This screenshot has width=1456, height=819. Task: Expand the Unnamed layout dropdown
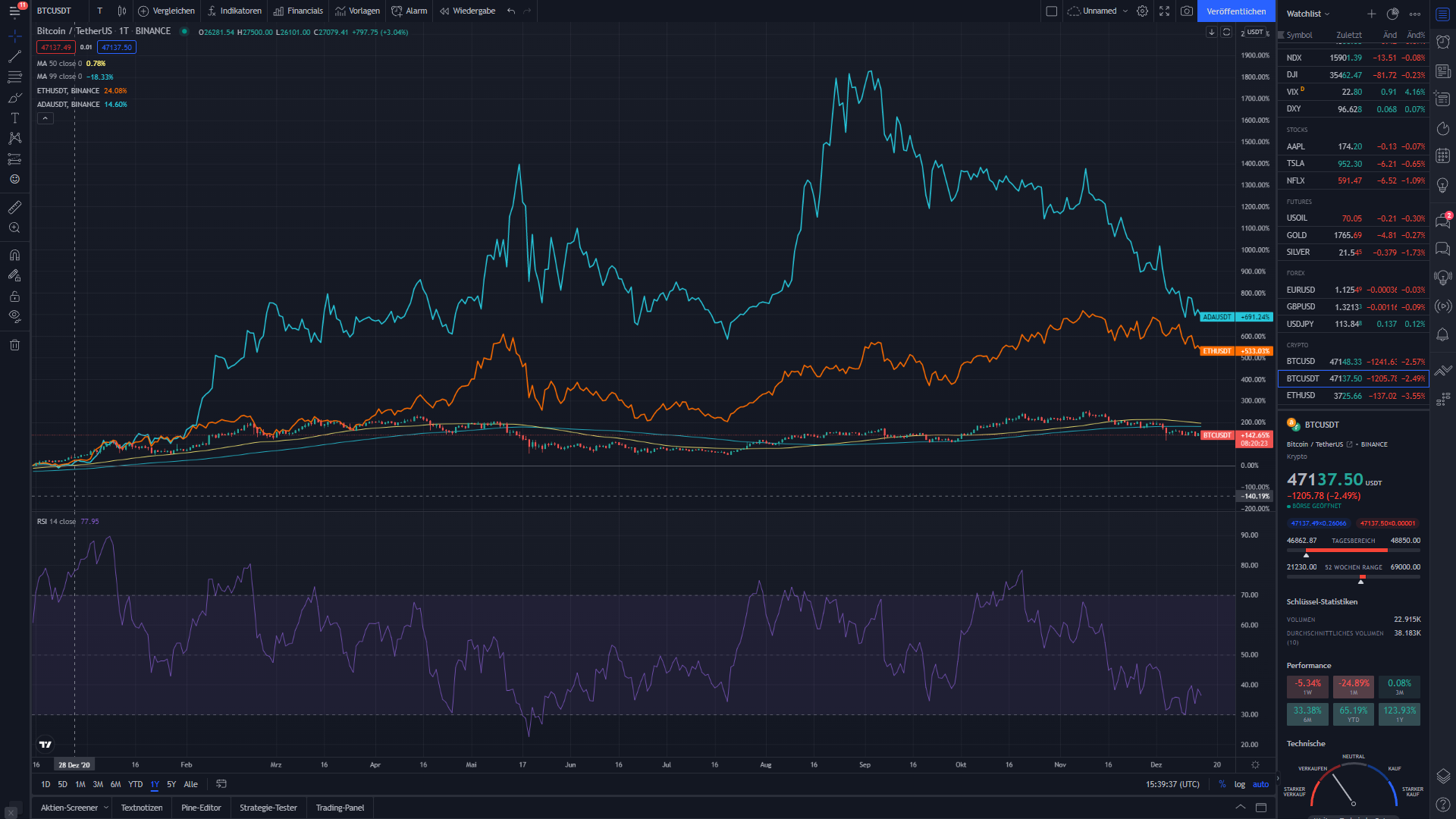[1125, 11]
